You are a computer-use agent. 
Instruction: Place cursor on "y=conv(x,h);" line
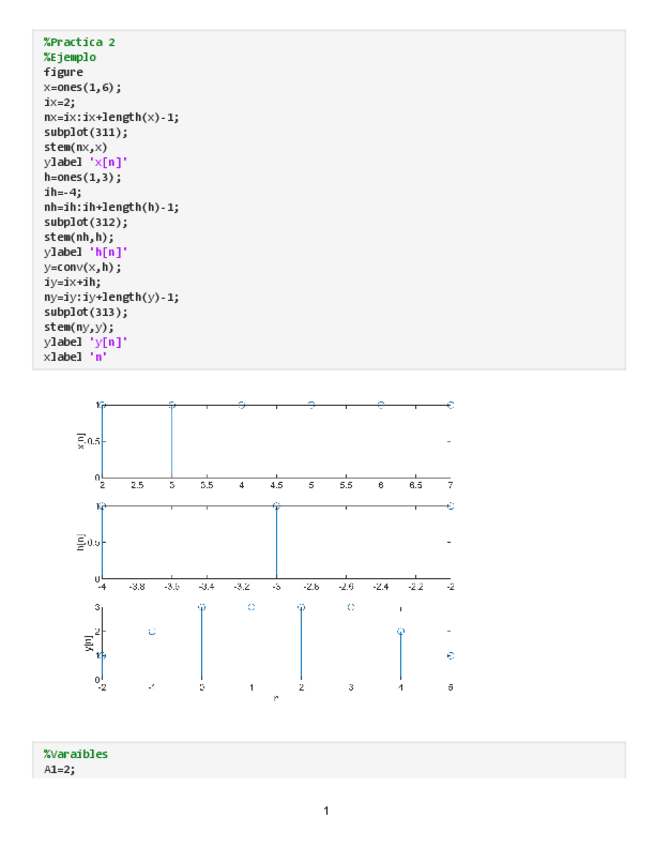coord(82,267)
